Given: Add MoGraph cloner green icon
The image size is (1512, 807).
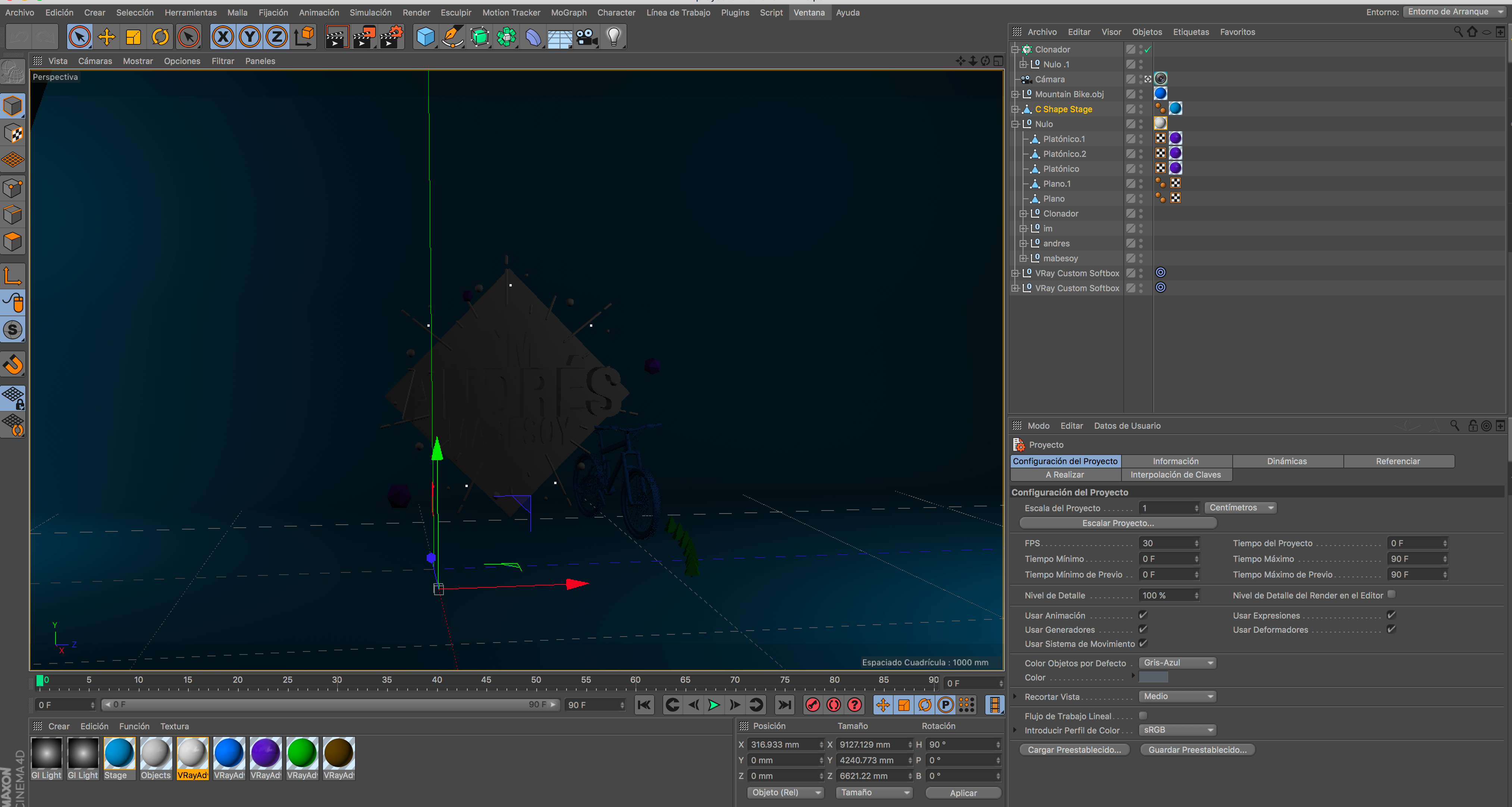Looking at the screenshot, I should [x=506, y=37].
